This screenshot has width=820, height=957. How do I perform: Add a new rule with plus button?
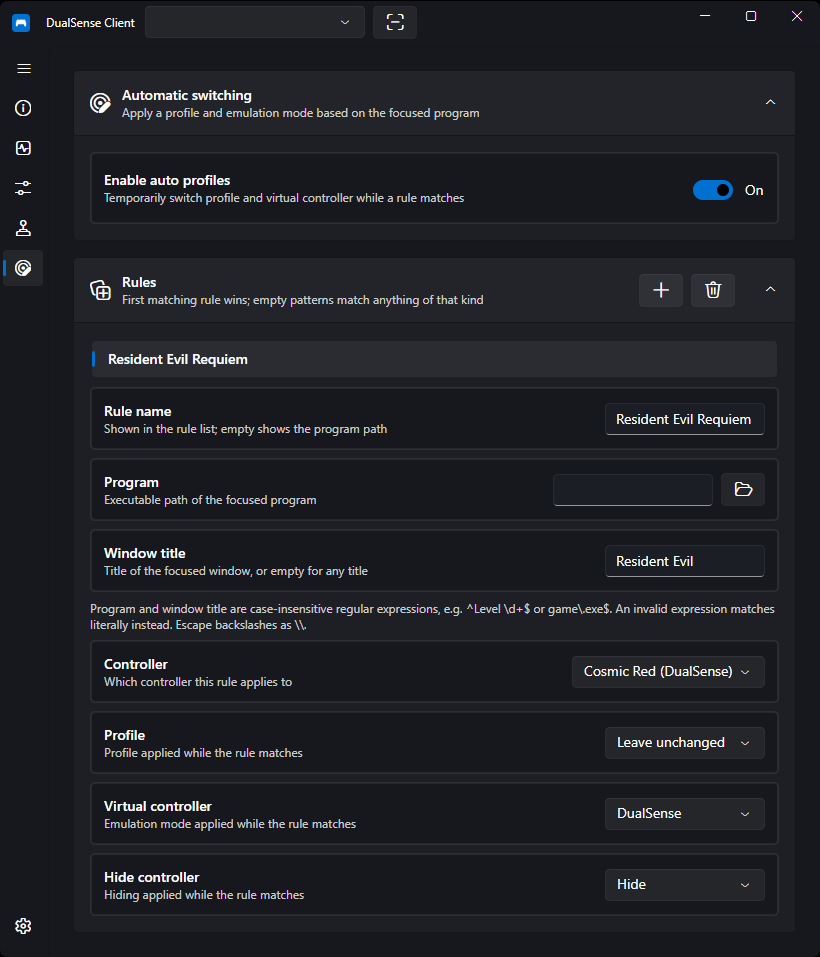coord(661,290)
